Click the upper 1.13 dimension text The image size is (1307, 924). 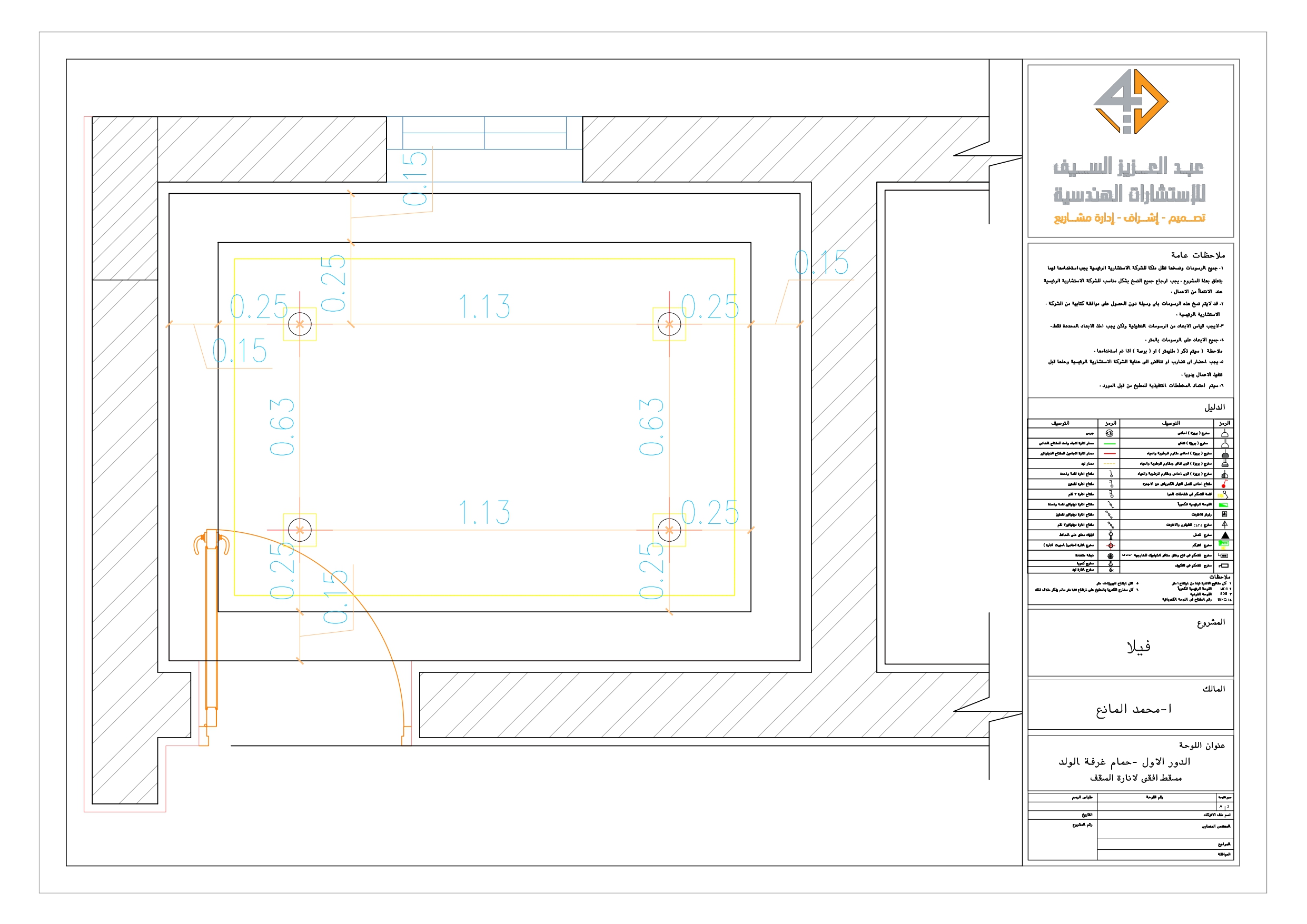pyautogui.click(x=484, y=307)
